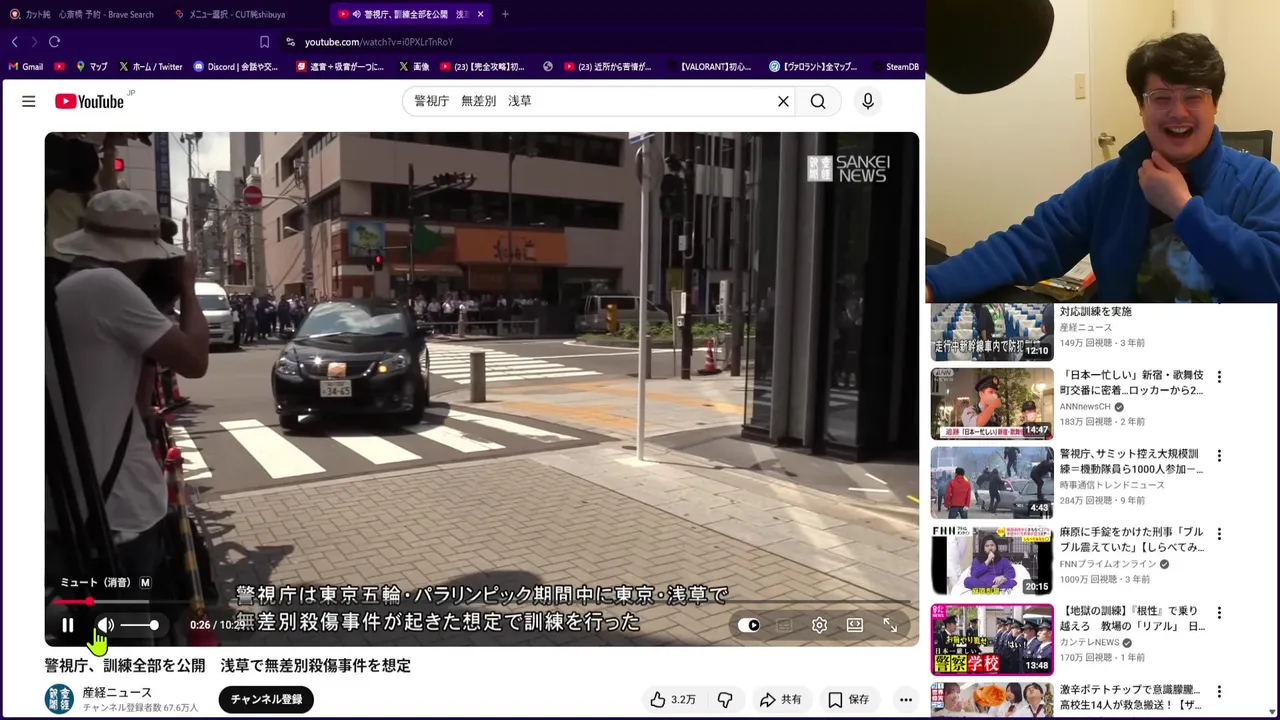Viewport: 1280px width, 720px height.
Task: Open 激辛ポテトチップ video title
Action: click(x=1132, y=697)
